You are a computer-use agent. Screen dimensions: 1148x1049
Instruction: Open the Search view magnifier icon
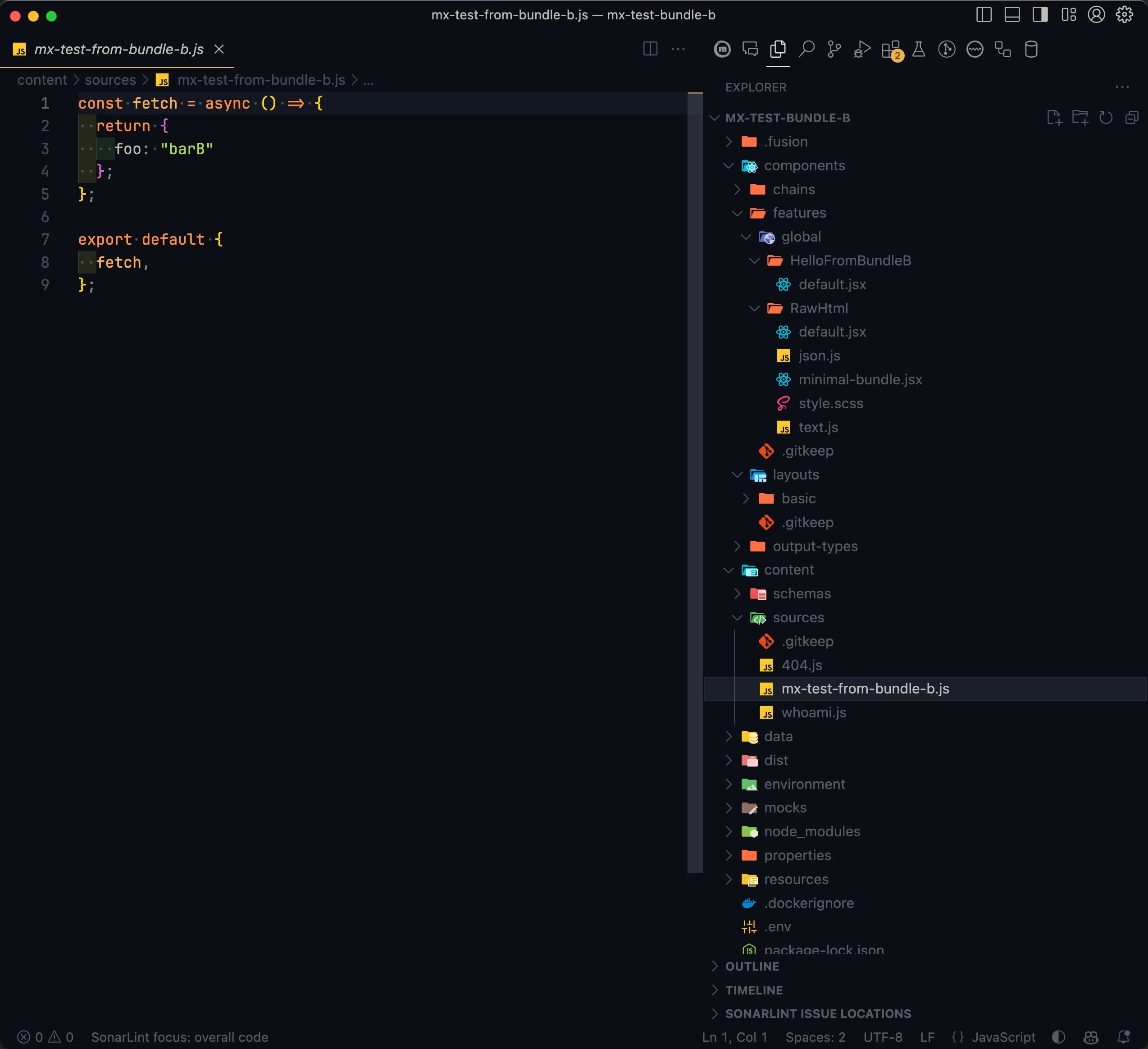pos(806,50)
